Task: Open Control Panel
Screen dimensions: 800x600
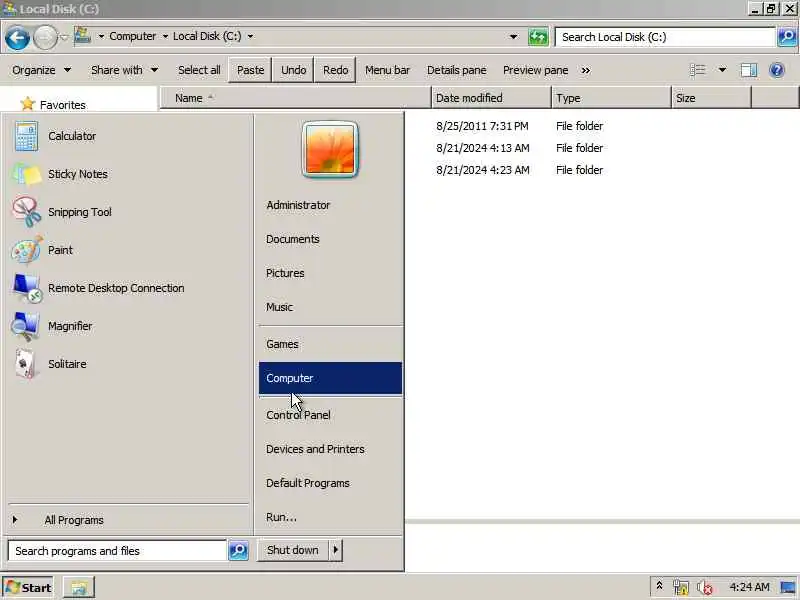Action: (330, 415)
